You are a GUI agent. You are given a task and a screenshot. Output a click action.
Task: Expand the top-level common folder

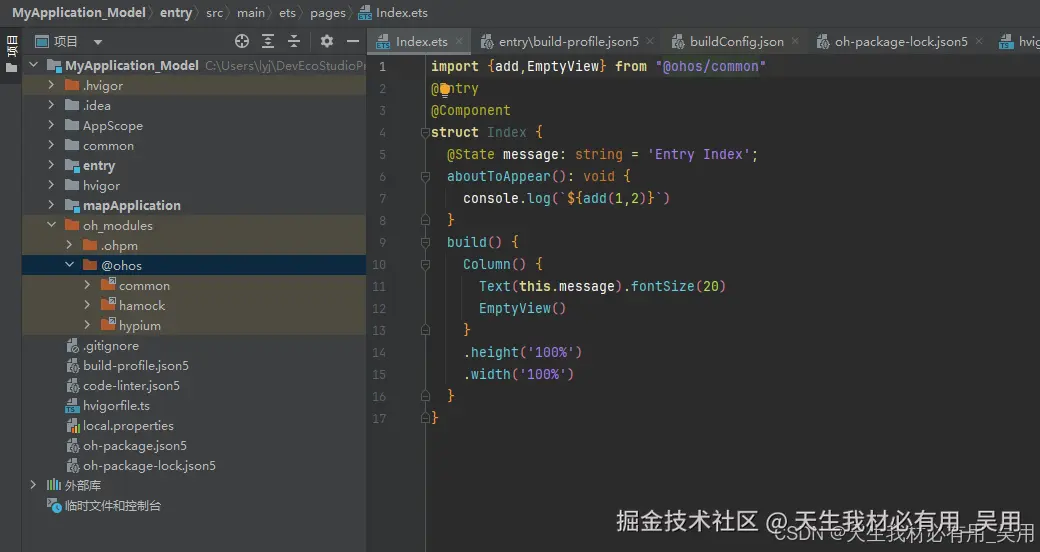point(51,145)
